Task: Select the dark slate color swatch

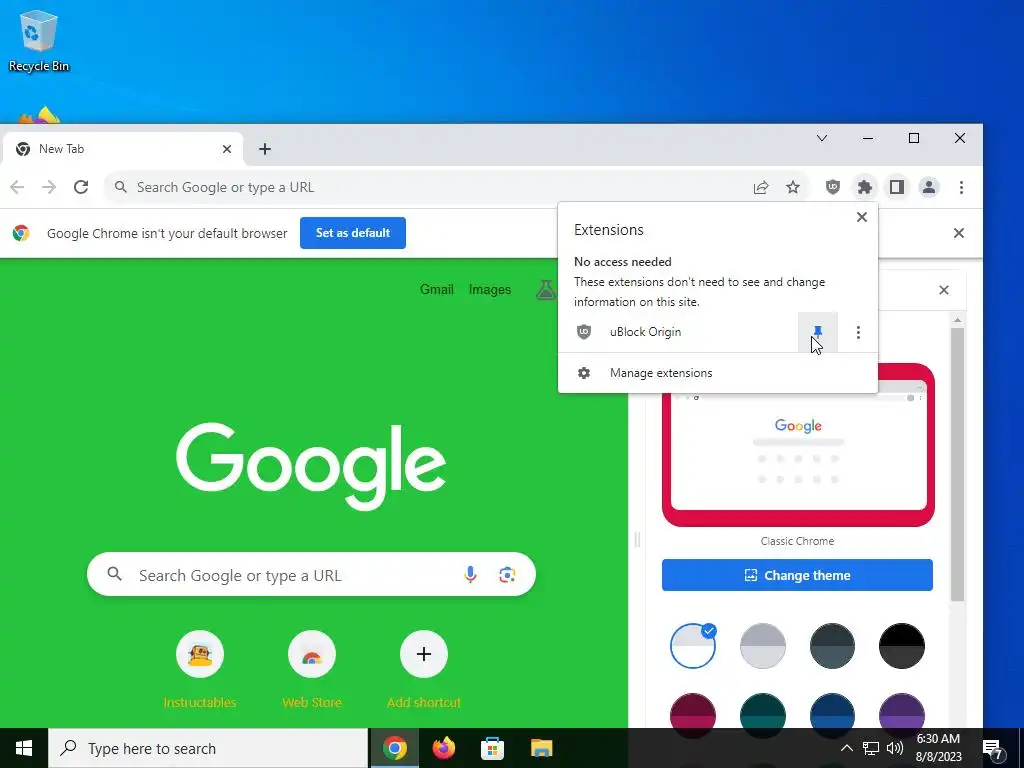Action: (832, 646)
